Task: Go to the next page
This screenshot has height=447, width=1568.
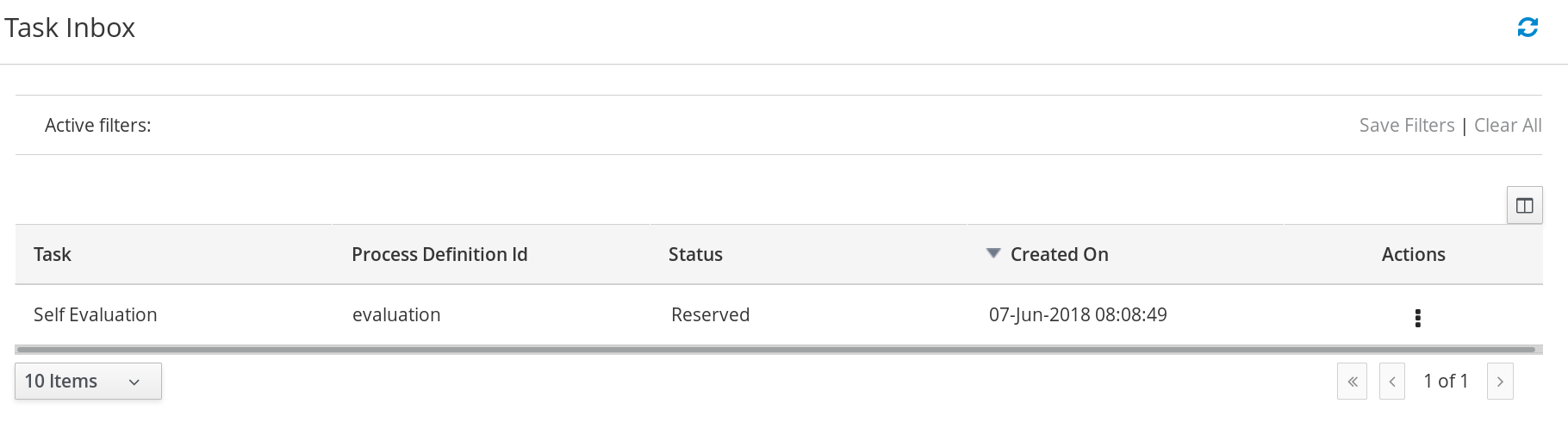Action: point(1500,382)
